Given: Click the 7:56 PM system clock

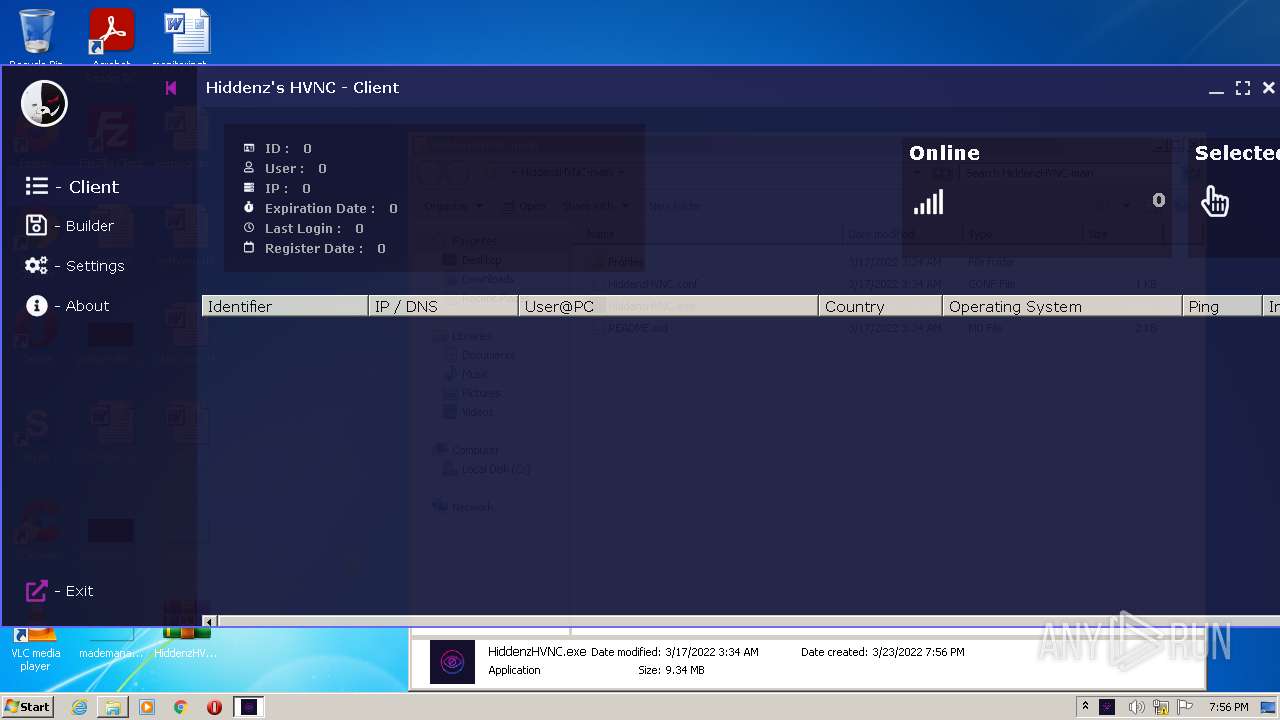Looking at the screenshot, I should (1228, 707).
